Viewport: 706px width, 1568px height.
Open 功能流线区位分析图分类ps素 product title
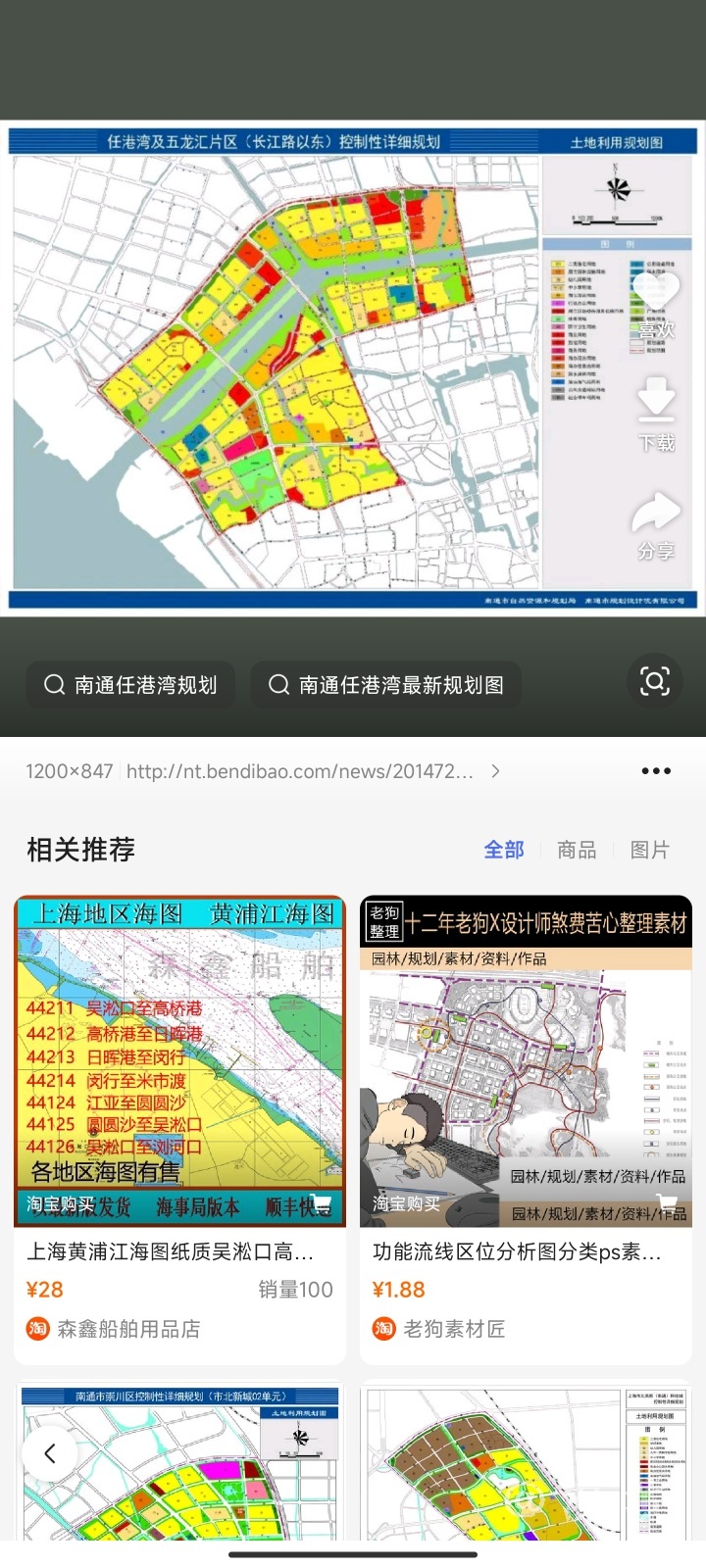(x=517, y=1251)
